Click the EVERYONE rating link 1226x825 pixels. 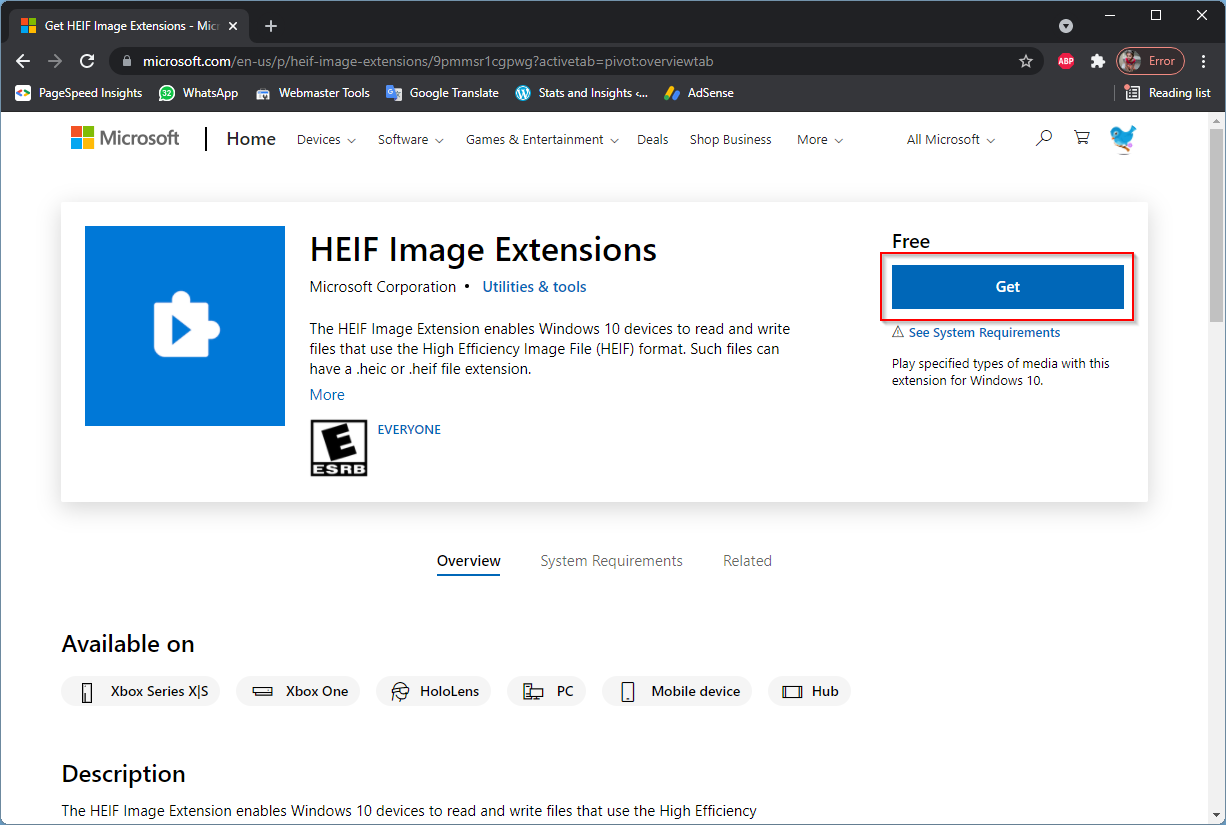coord(409,429)
